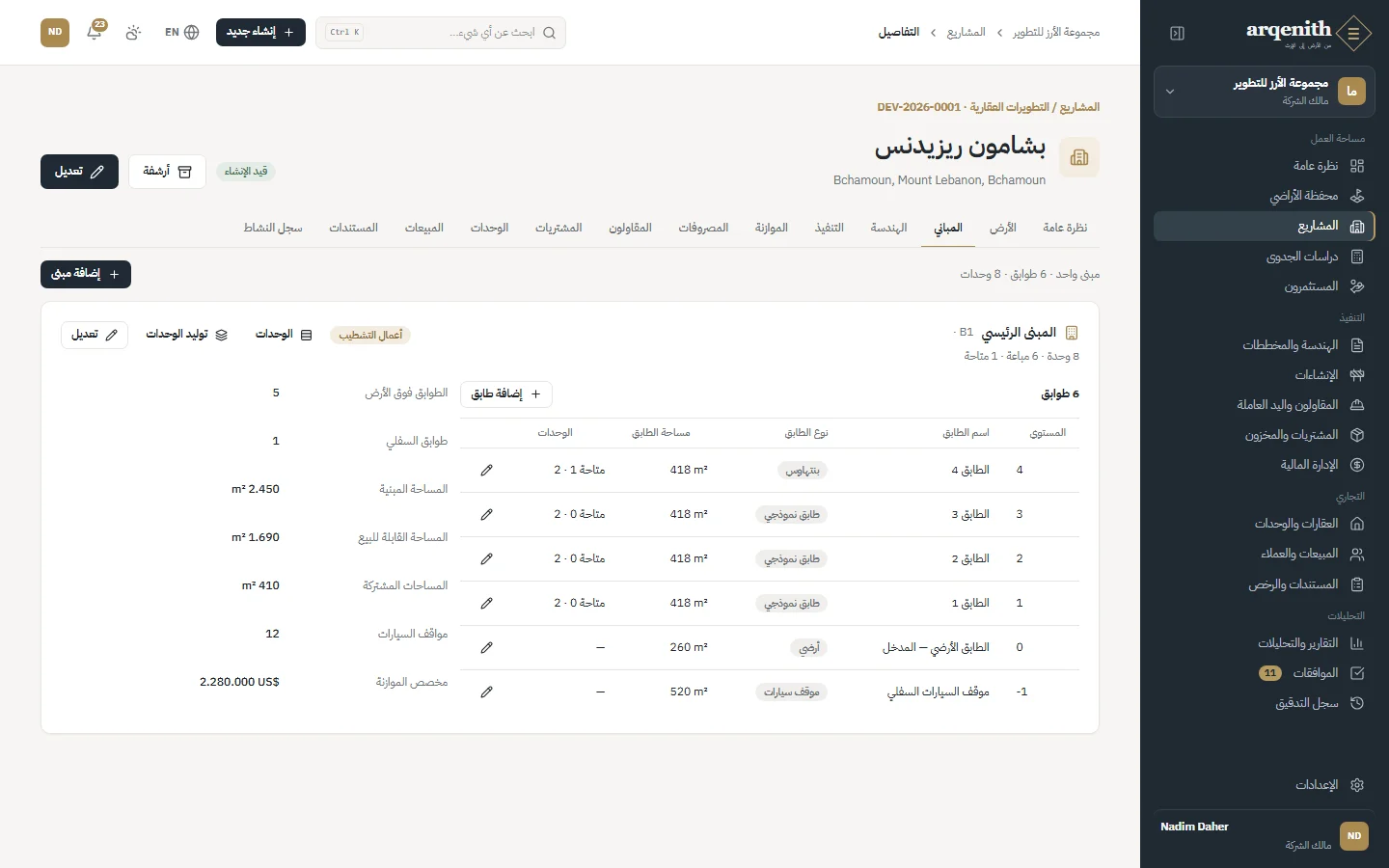The image size is (1389, 868).
Task: Open الإعدادات settings in sidebar
Action: (1265, 785)
